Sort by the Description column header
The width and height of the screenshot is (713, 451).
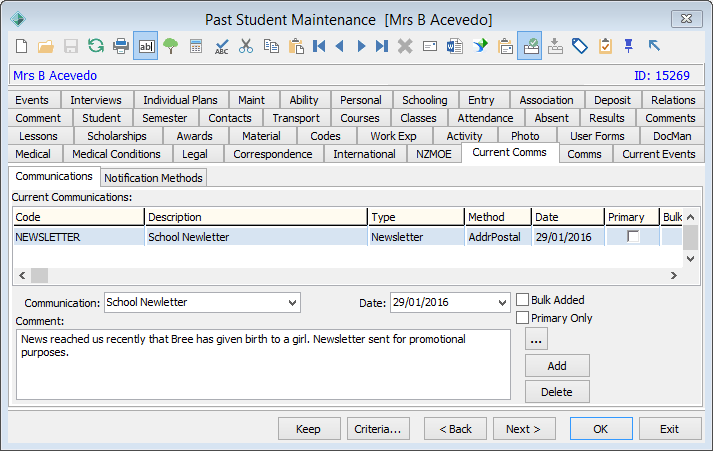pyautogui.click(x=256, y=217)
